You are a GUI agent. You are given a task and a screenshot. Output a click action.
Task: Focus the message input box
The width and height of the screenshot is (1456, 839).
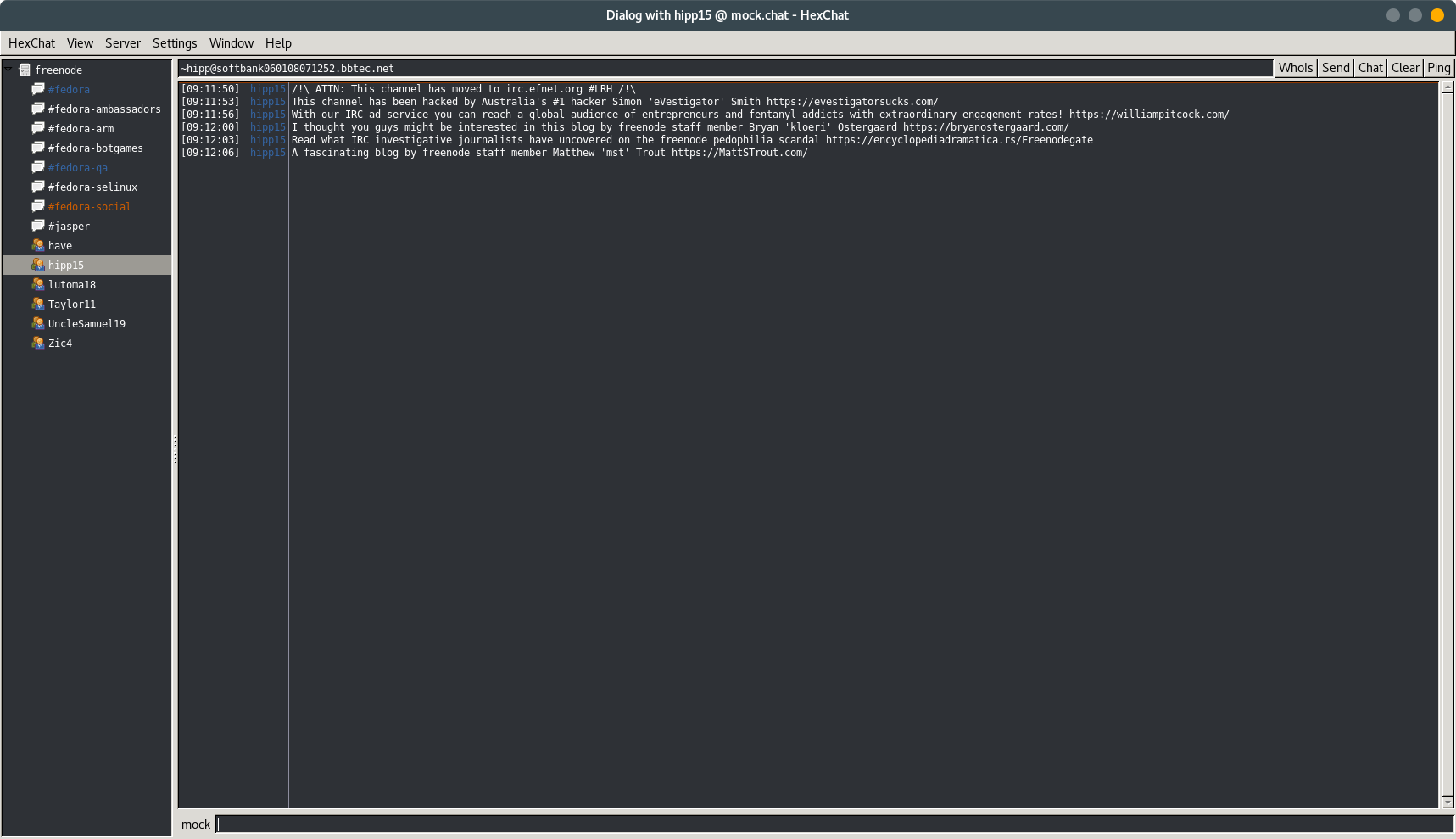coord(835,825)
